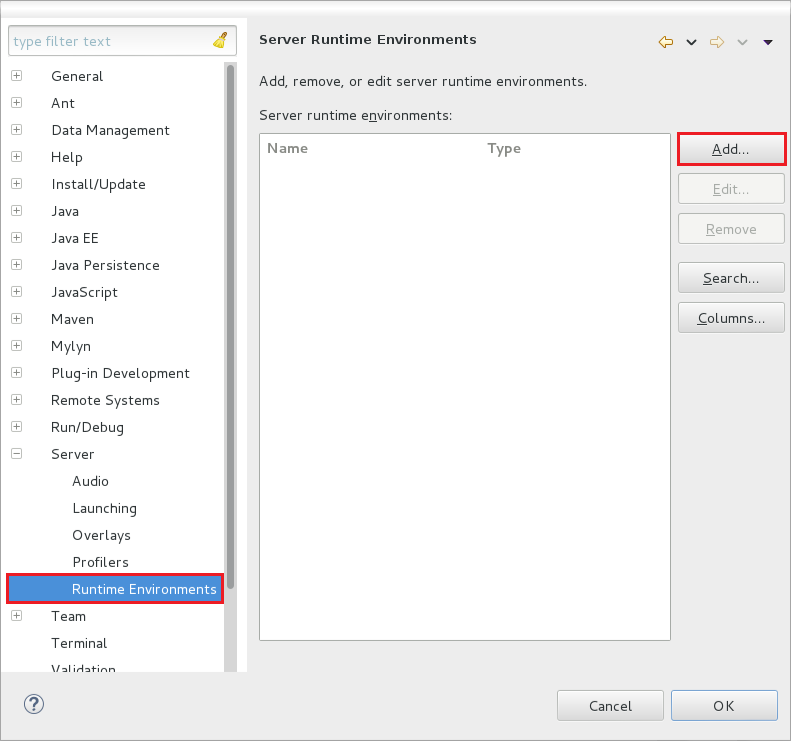The image size is (791, 741).
Task: Select Mylyn preference category
Action: (71, 347)
